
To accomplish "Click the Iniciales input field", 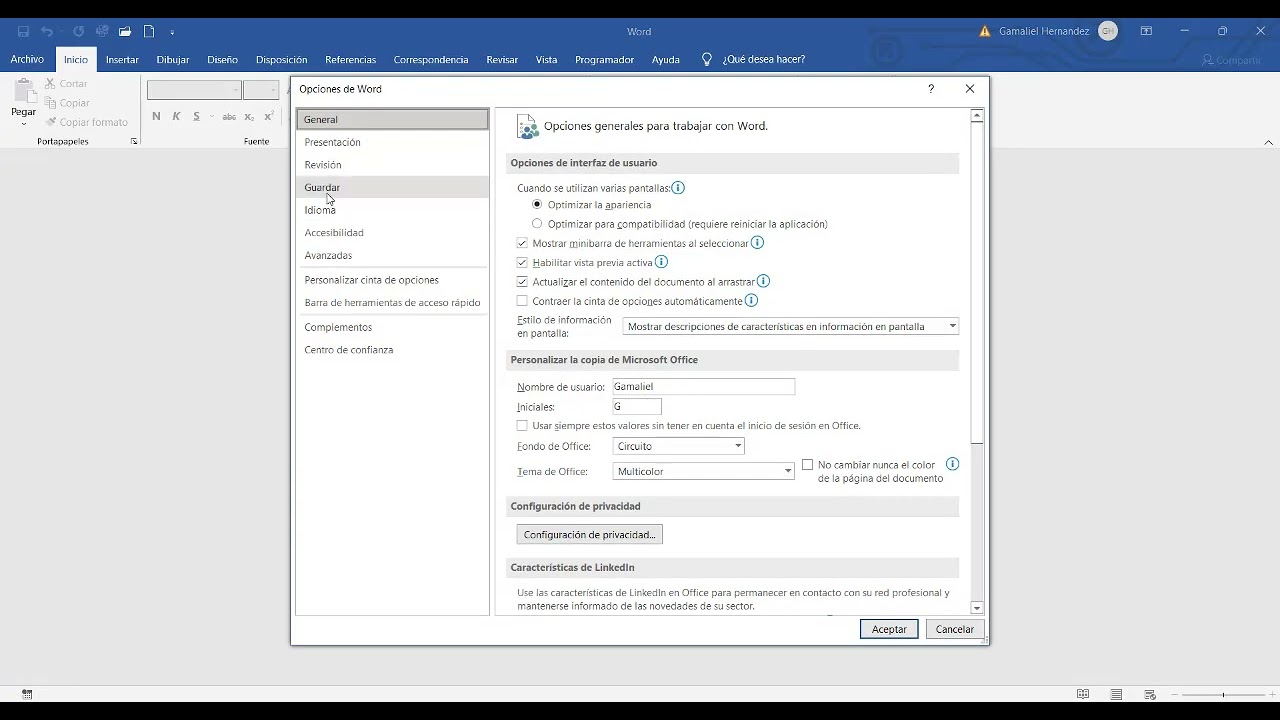I will pyautogui.click(x=637, y=407).
